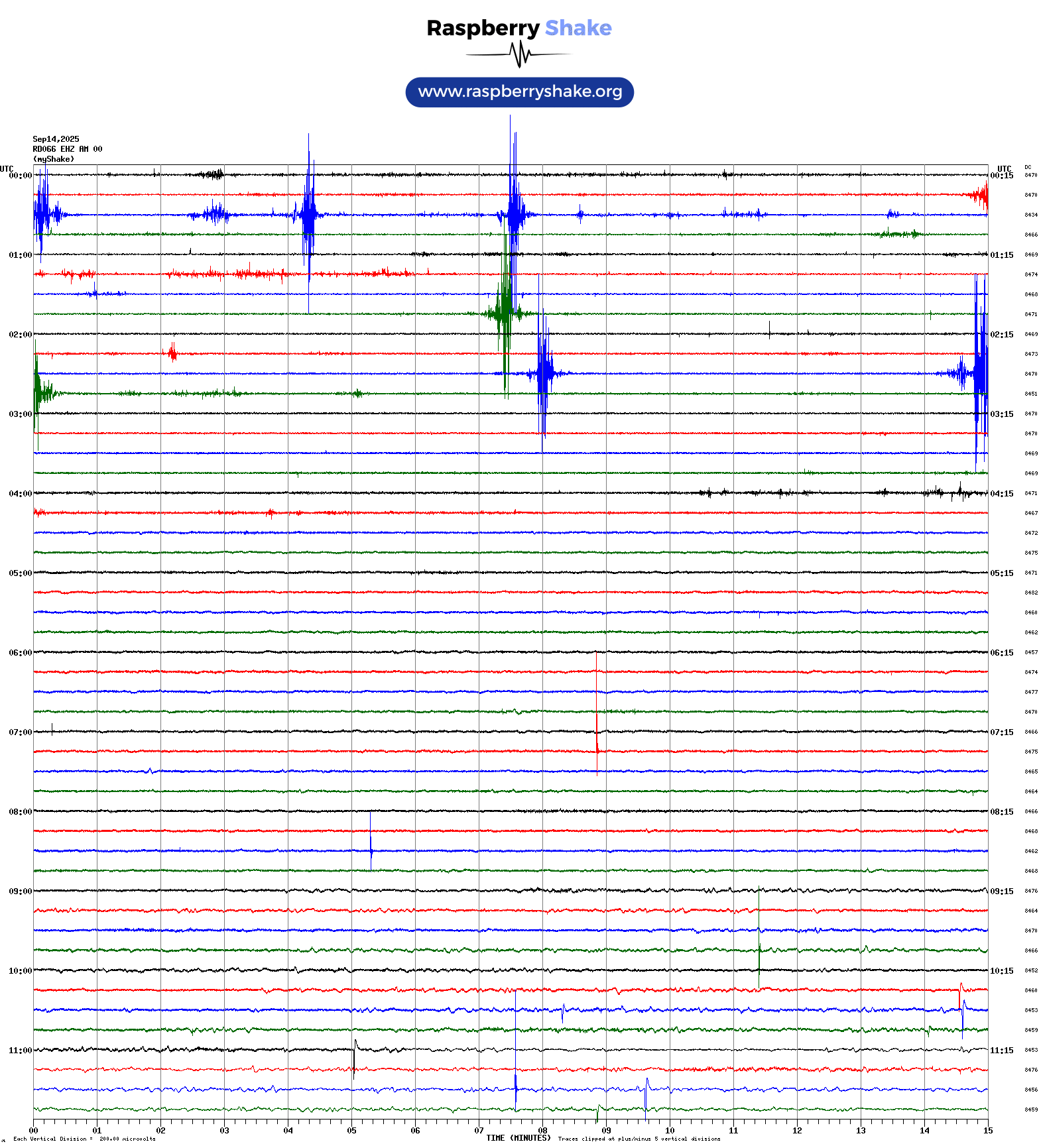Click the seismic waveform icon under the logo
This screenshot has width=1041, height=1148.
pos(520,55)
